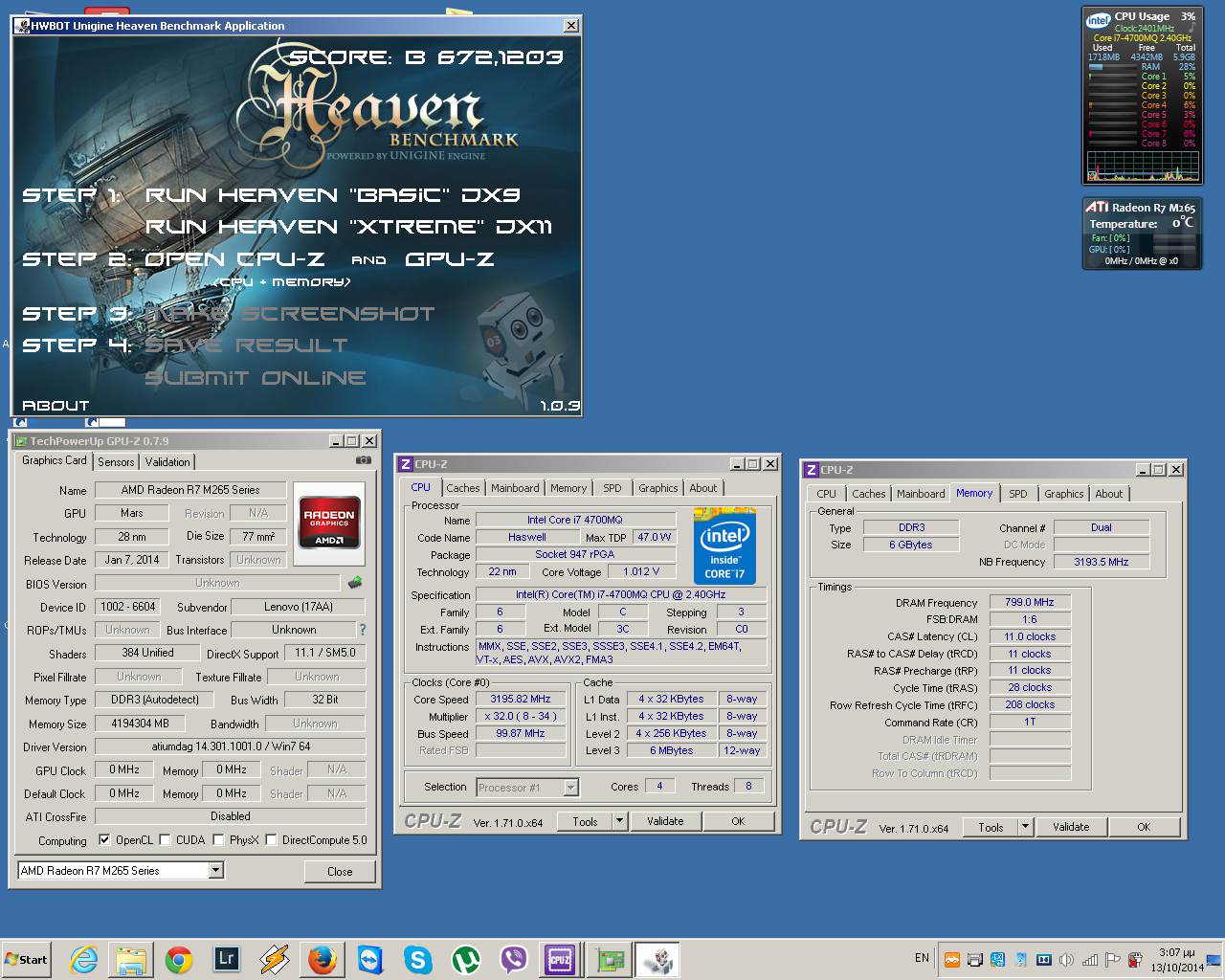The width and height of the screenshot is (1225, 980).
Task: Click the Close button in GPU-Z
Action: pos(340,872)
